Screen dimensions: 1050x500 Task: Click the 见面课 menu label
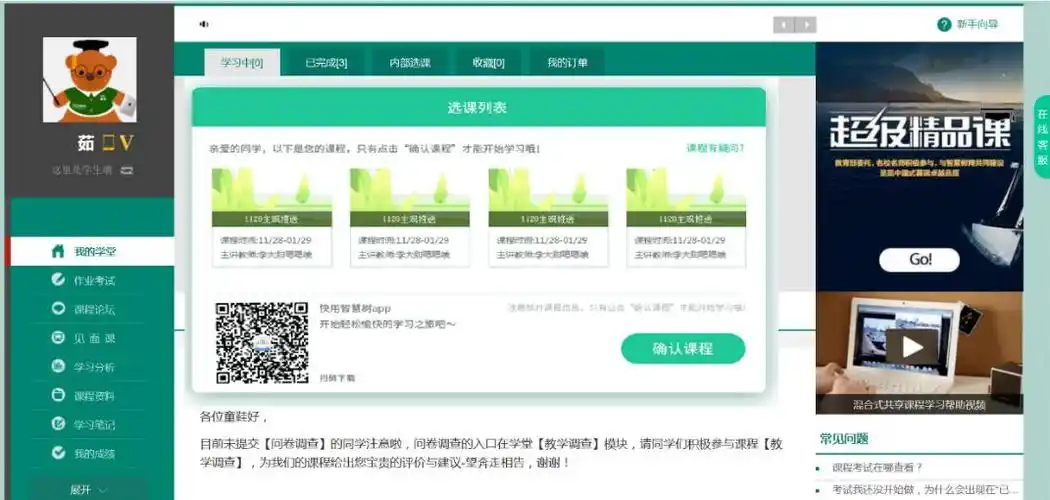tap(94, 338)
